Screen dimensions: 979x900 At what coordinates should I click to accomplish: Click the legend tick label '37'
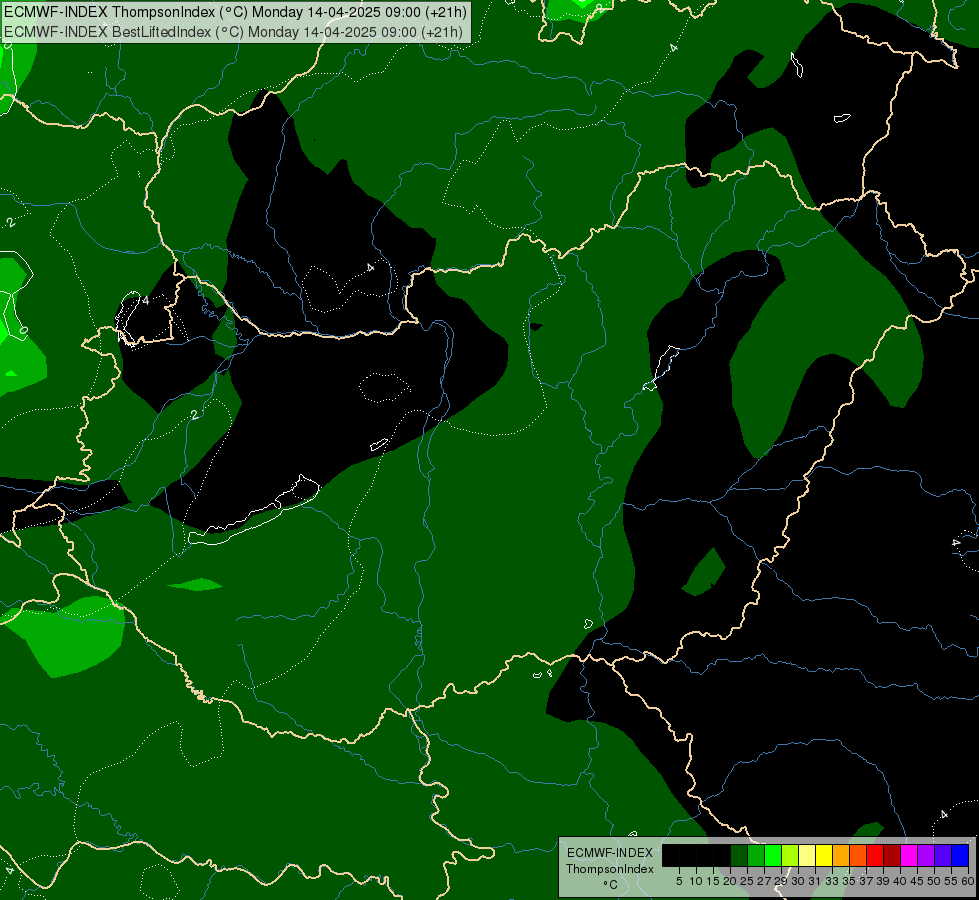point(867,881)
